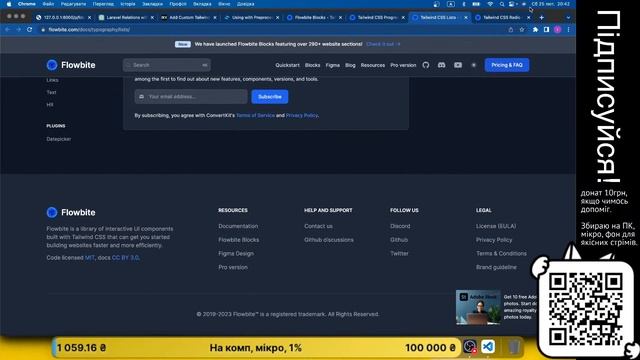This screenshot has height=360, width=640.
Task: Open Documentation in footer Resources
Action: pos(238,226)
